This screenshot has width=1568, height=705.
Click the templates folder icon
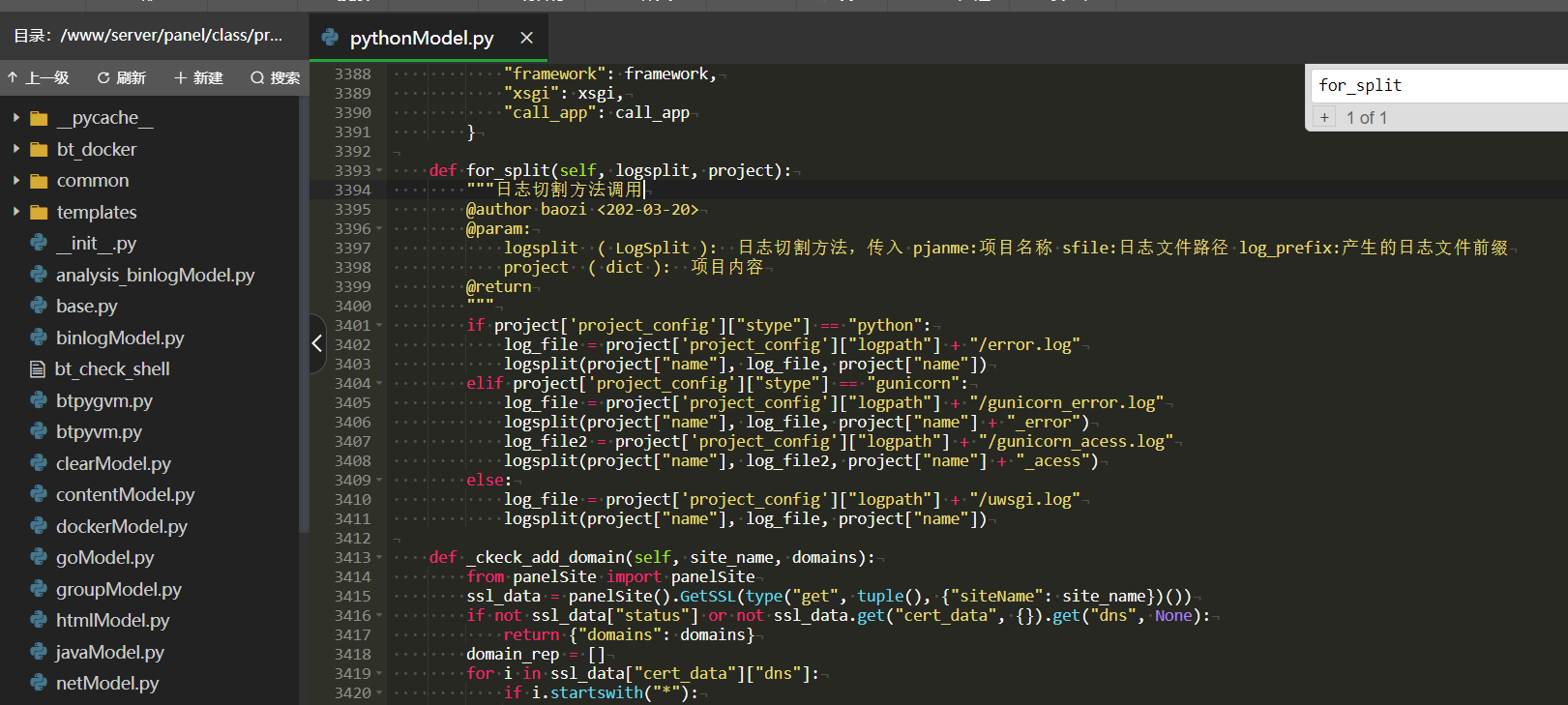tap(39, 212)
